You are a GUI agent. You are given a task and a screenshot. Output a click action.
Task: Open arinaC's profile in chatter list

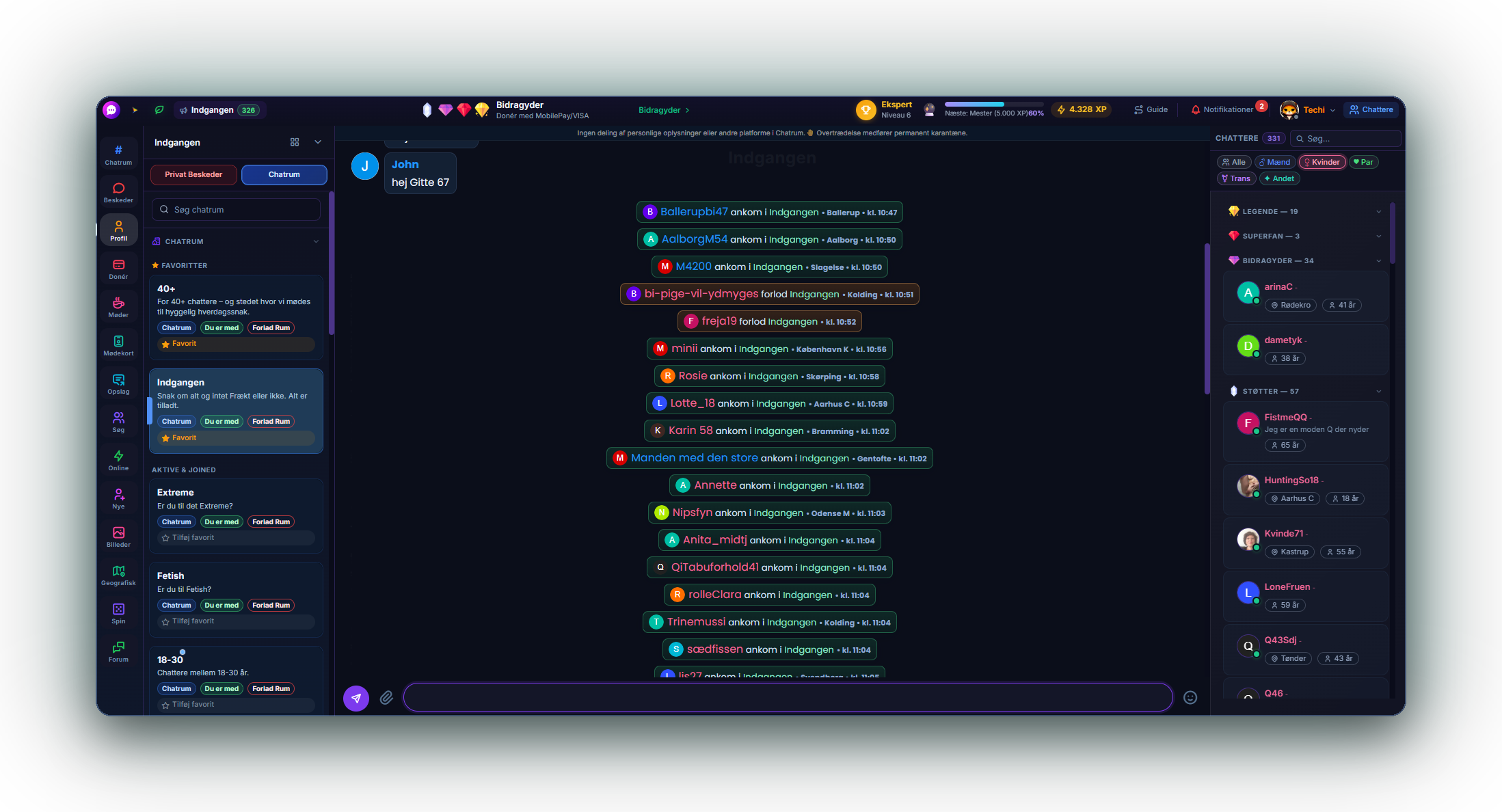tap(1278, 287)
